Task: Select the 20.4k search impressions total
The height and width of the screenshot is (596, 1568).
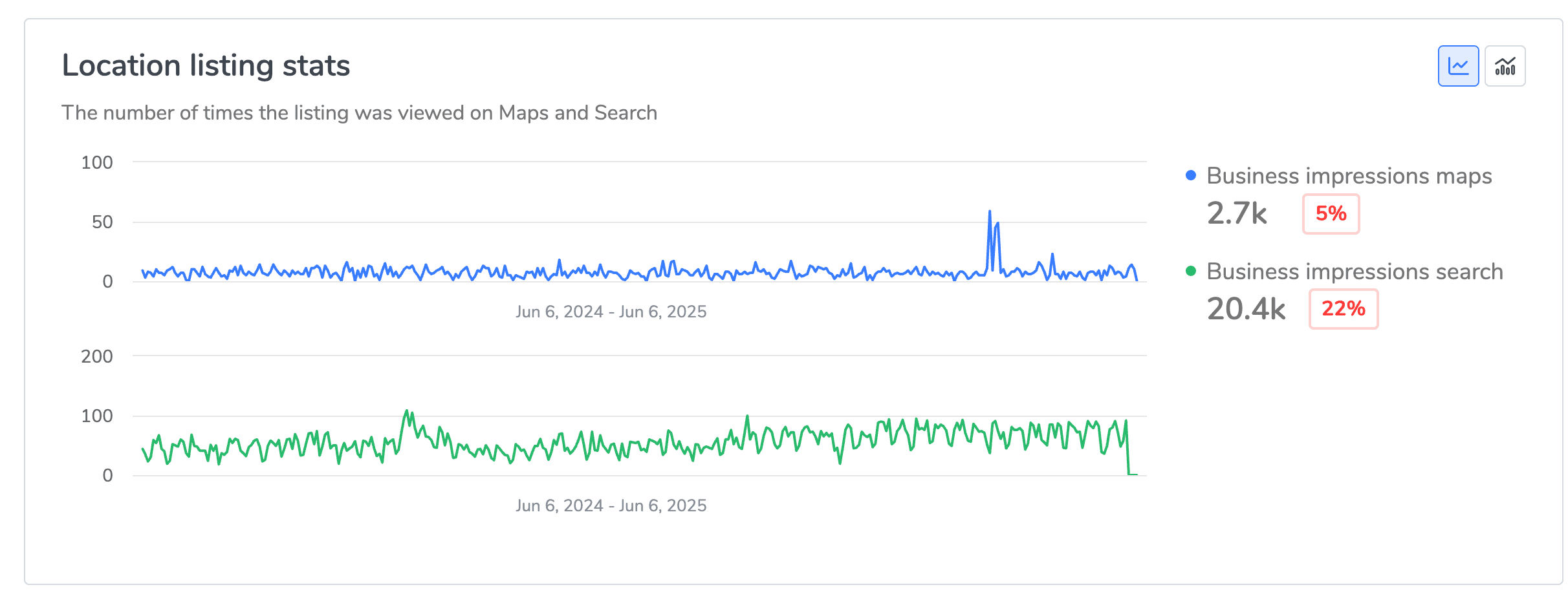Action: pos(1246,308)
